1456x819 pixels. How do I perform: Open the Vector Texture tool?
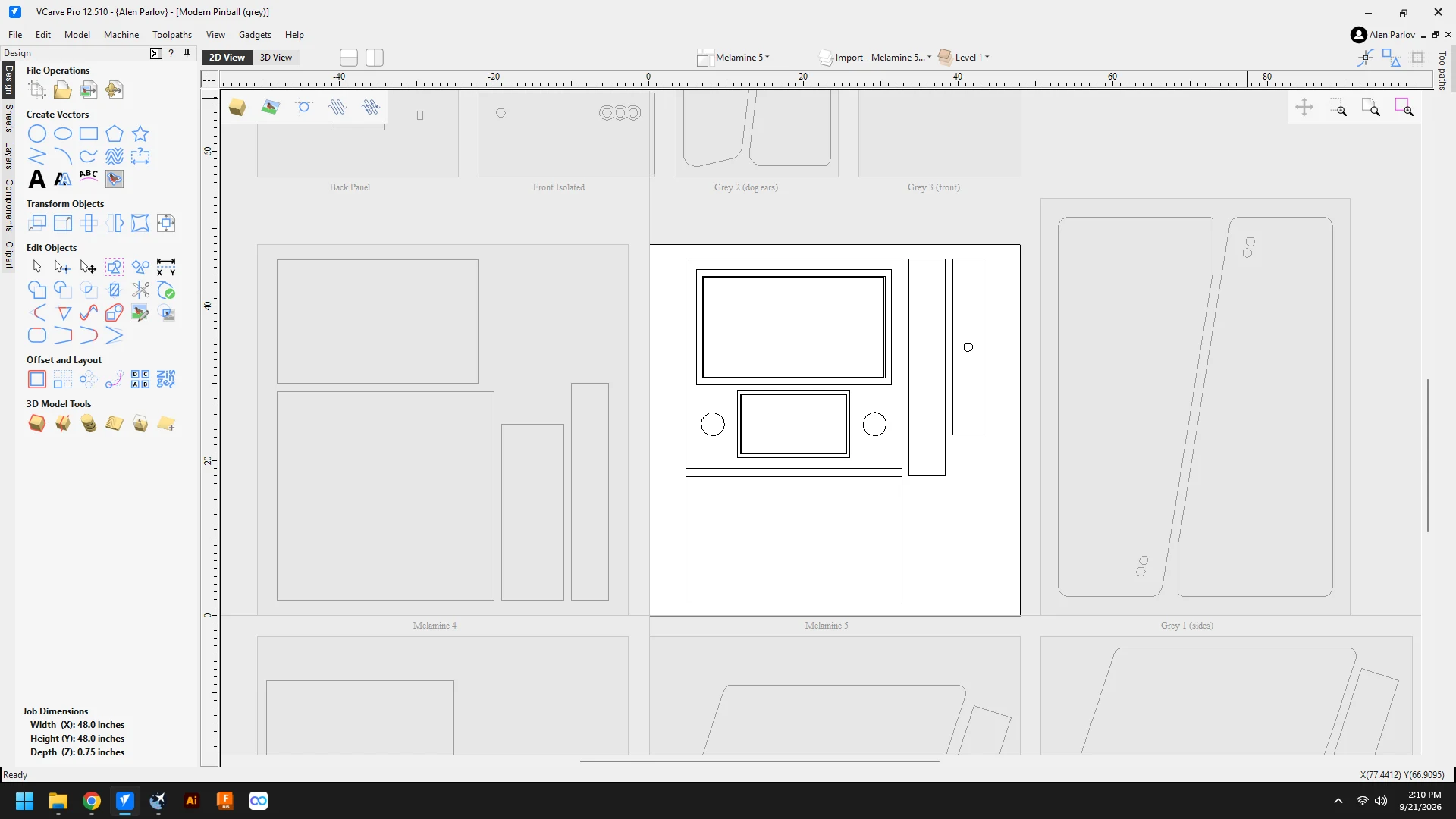[115, 157]
